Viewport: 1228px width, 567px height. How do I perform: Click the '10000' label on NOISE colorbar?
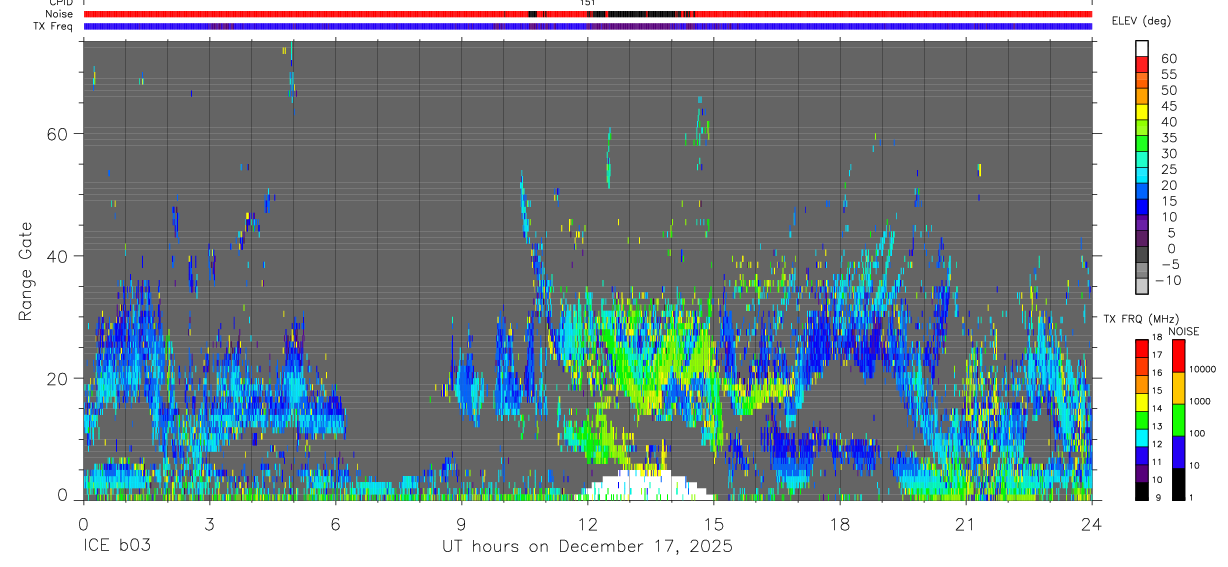pyautogui.click(x=1204, y=369)
